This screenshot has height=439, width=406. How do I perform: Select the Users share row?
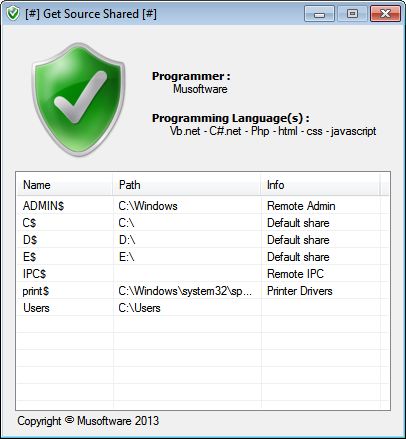[x=202, y=308]
